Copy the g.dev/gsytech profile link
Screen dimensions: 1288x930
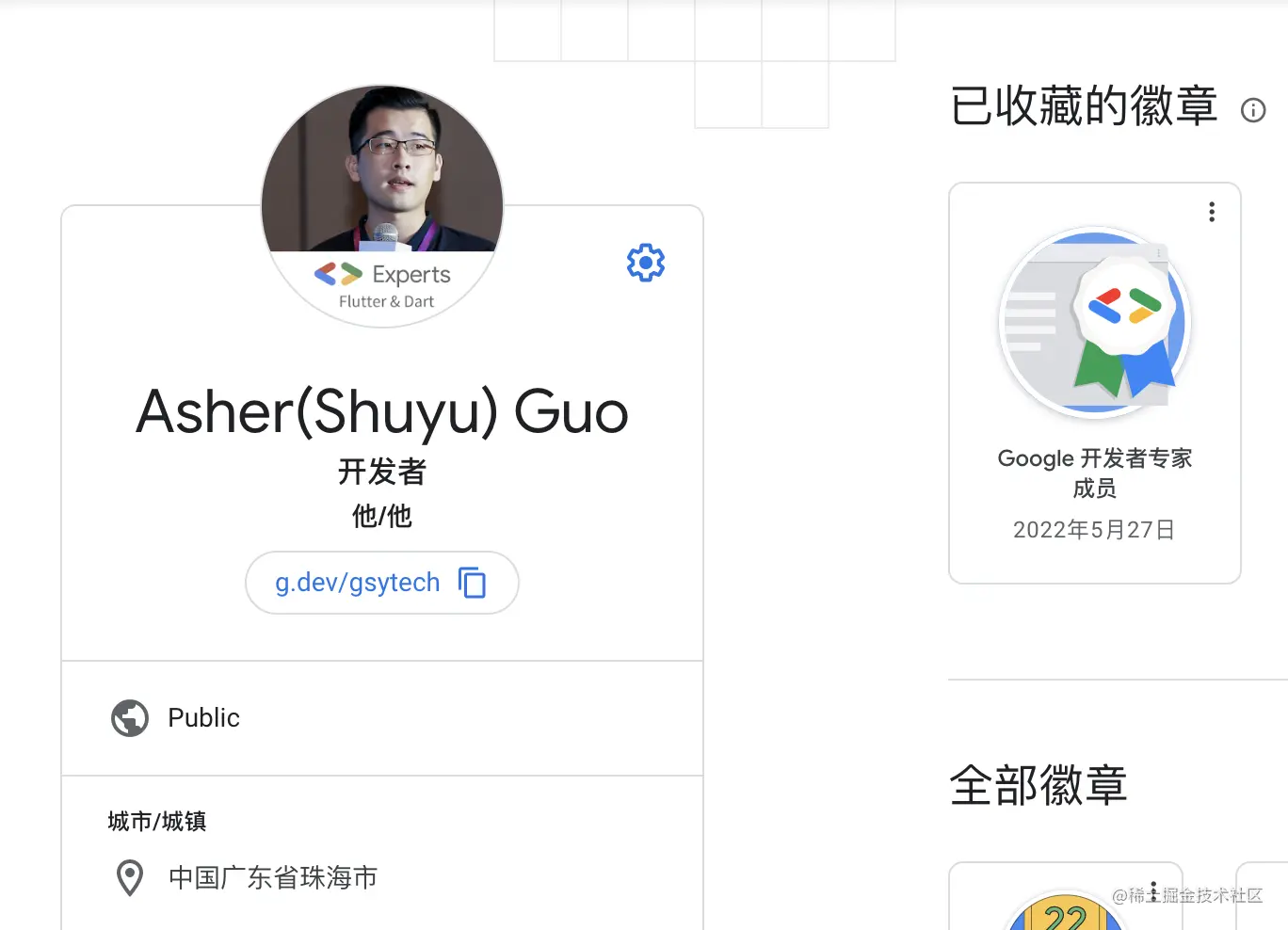click(472, 583)
